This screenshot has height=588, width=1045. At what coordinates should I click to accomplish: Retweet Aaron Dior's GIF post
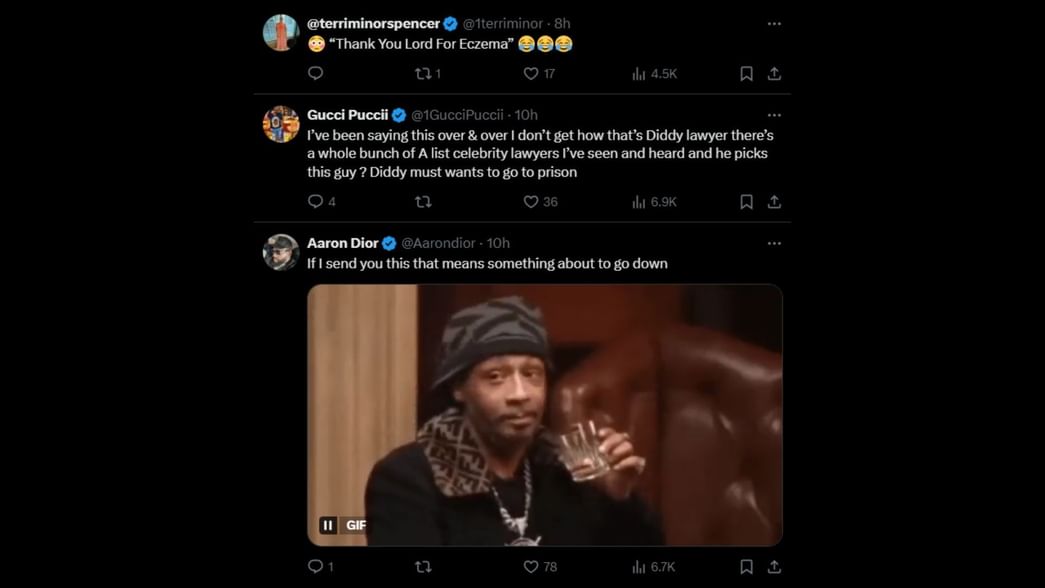click(x=423, y=566)
